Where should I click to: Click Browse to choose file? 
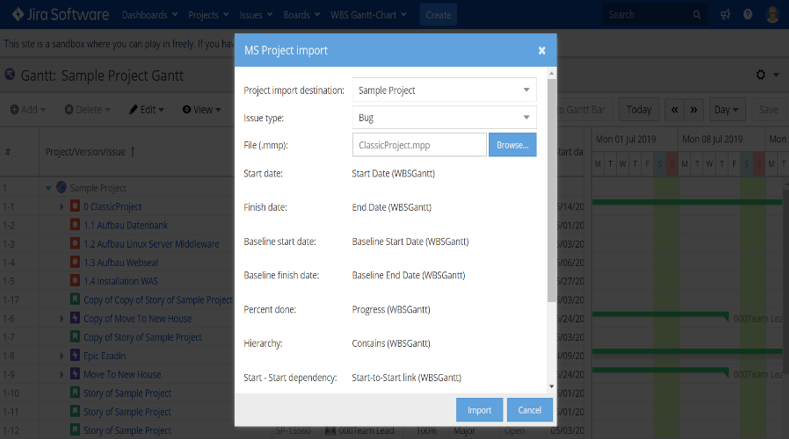(x=512, y=145)
